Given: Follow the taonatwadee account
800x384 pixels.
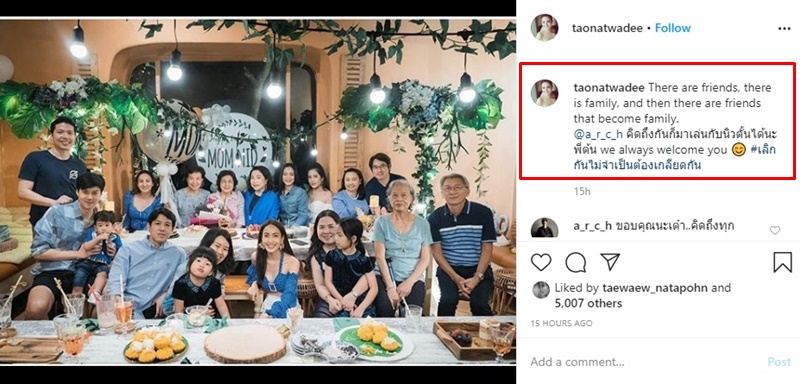Looking at the screenshot, I should pos(672,28).
